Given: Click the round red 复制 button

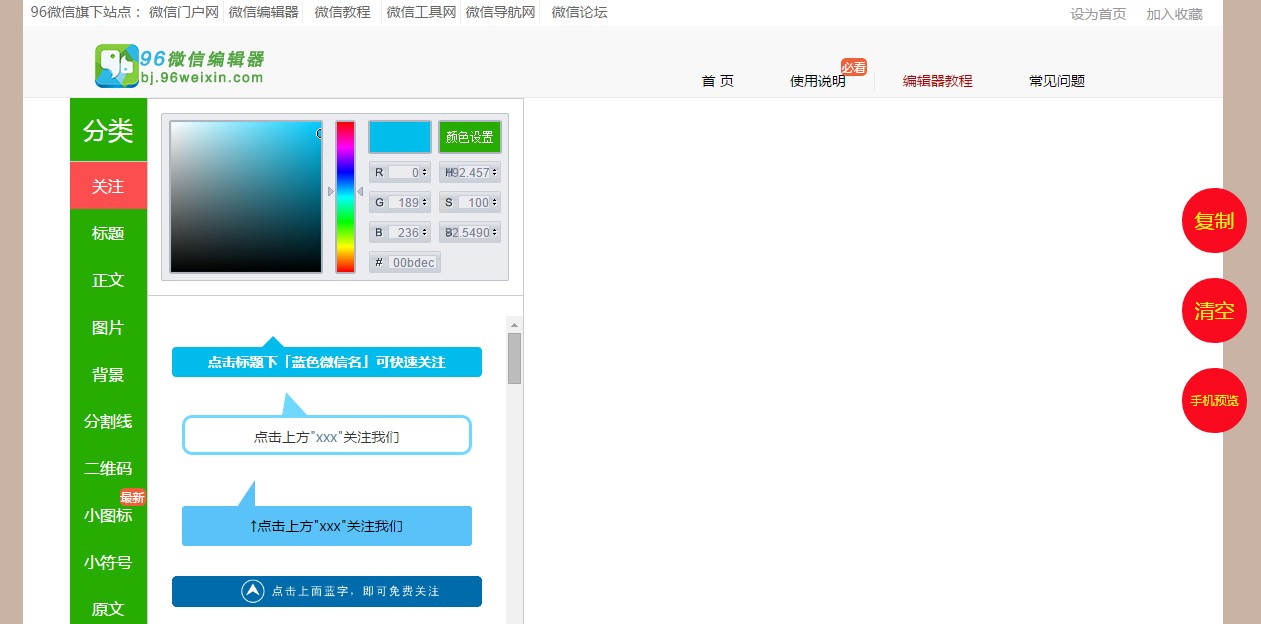Looking at the screenshot, I should pyautogui.click(x=1214, y=221).
